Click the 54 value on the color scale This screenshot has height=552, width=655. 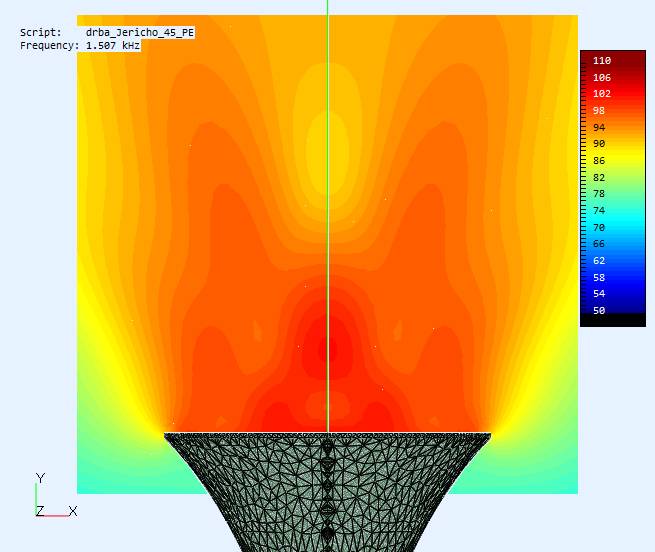pyautogui.click(x=599, y=294)
